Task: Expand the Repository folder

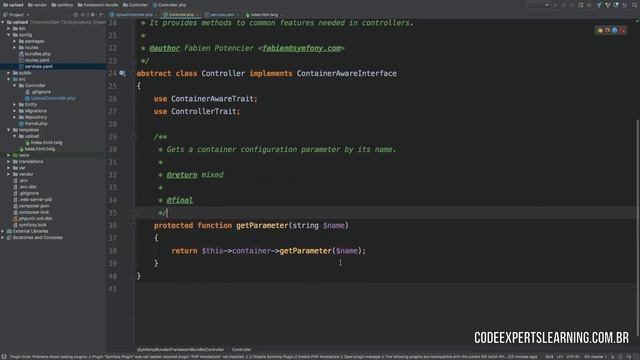Action: coord(15,117)
